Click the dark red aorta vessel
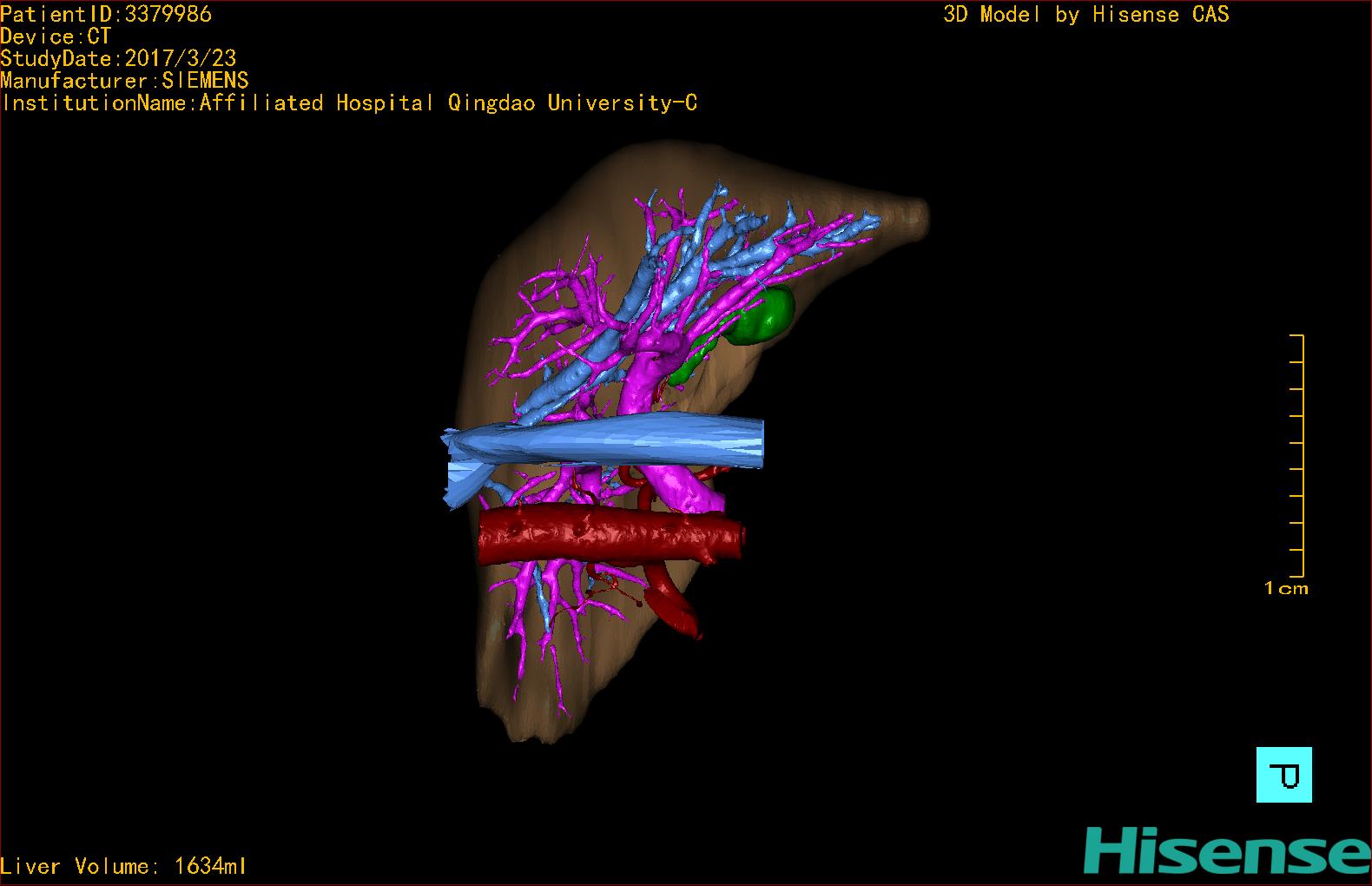The height and width of the screenshot is (886, 1372). (x=611, y=536)
